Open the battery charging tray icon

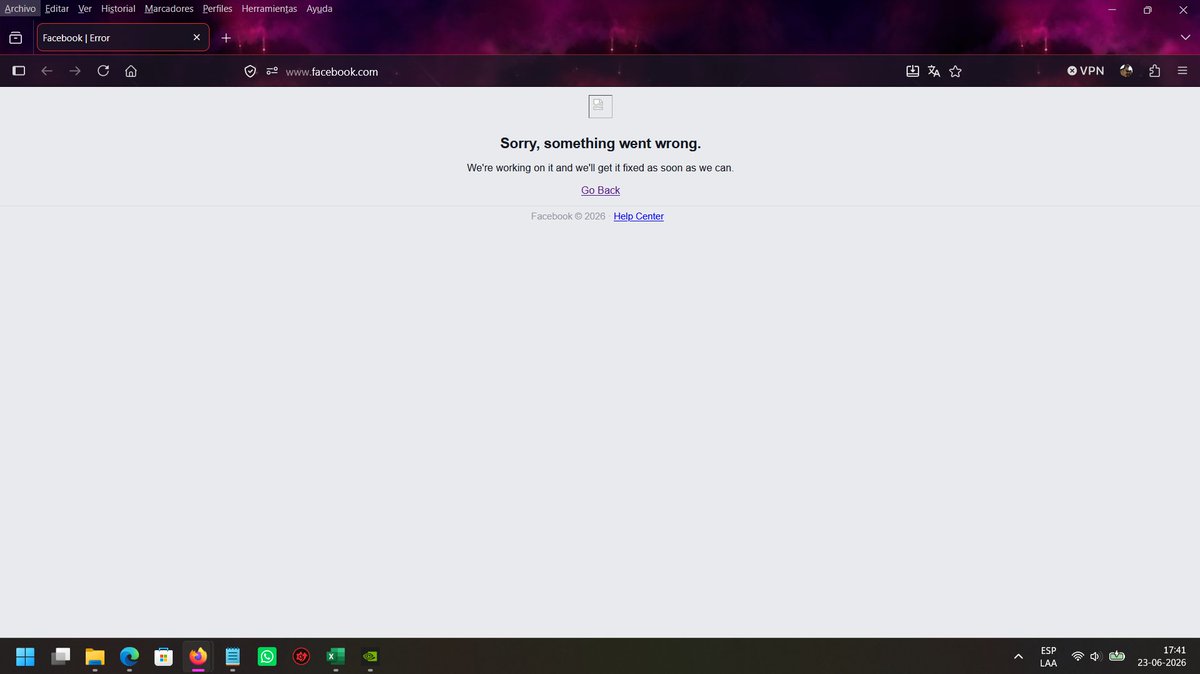1117,656
